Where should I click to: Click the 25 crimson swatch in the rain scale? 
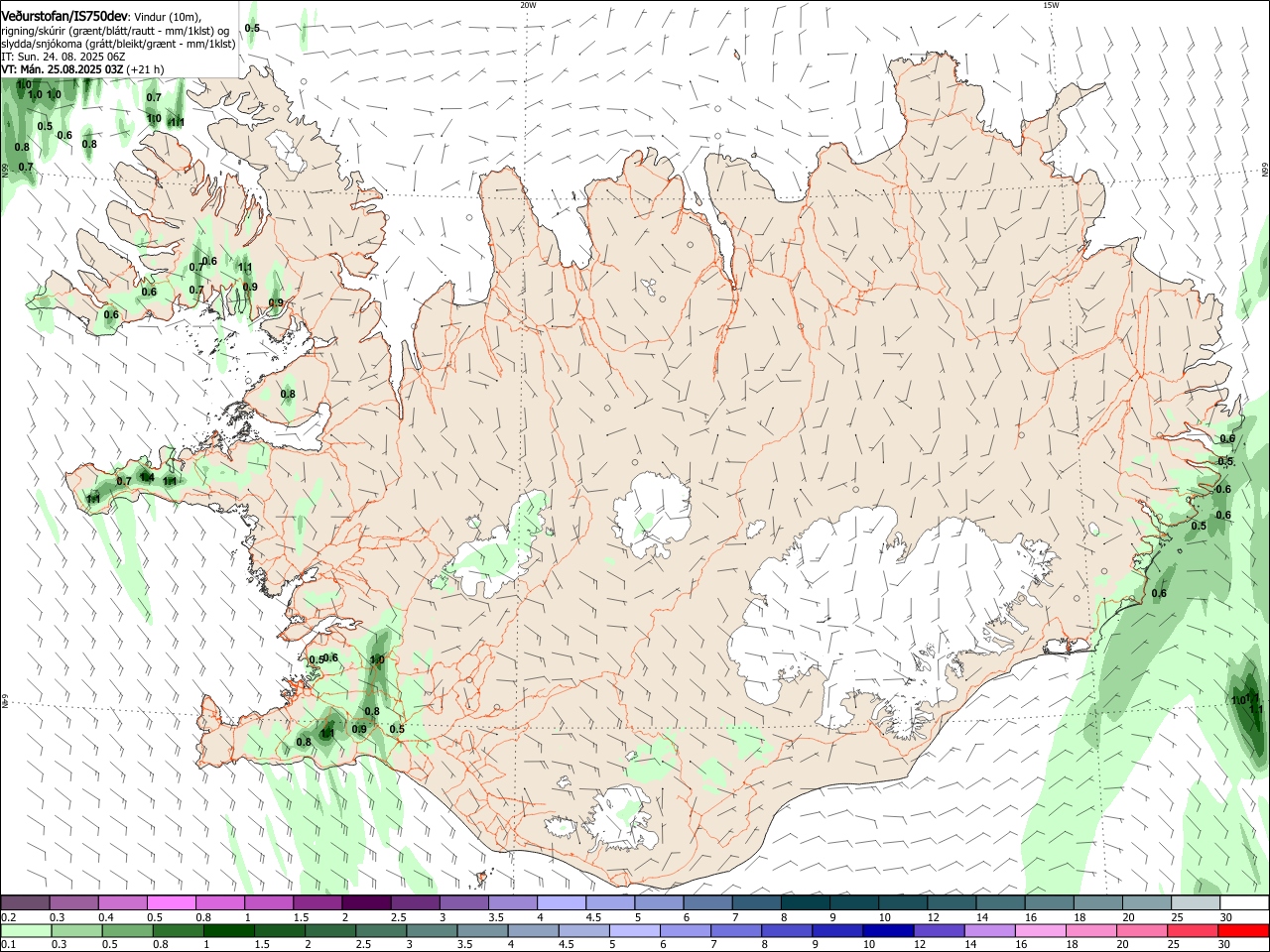[1192, 931]
